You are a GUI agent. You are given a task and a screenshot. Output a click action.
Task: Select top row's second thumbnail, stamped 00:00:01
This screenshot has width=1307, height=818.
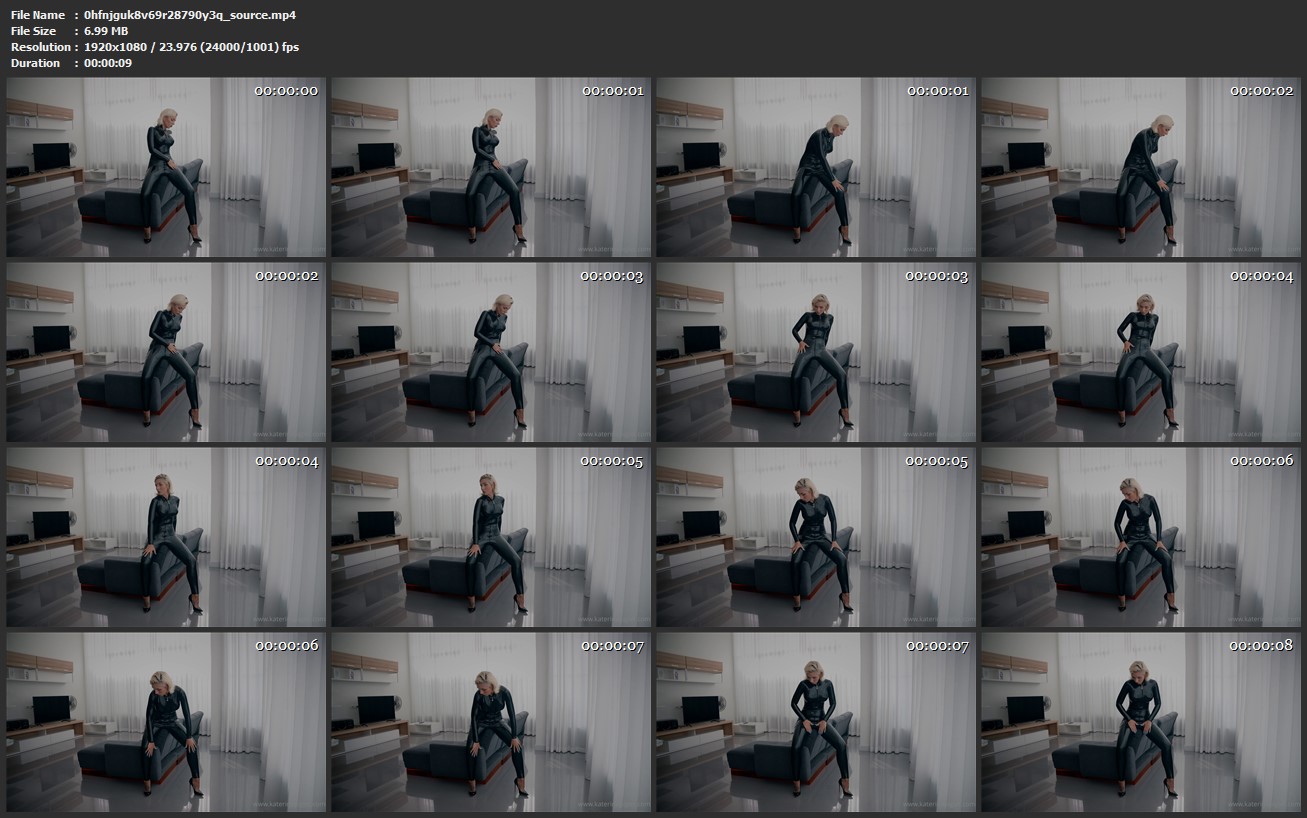click(491, 167)
